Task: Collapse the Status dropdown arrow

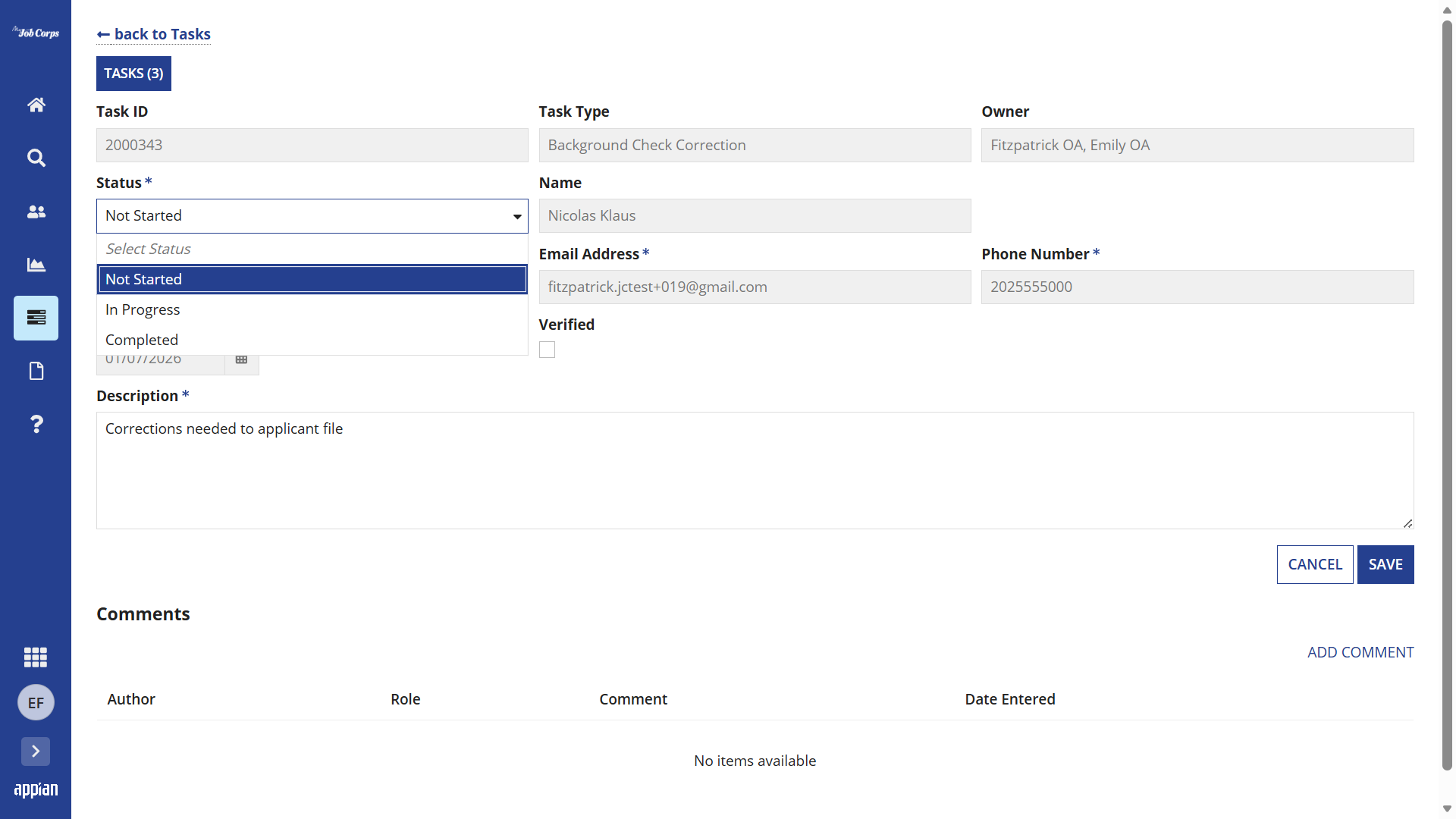Action: tap(517, 216)
